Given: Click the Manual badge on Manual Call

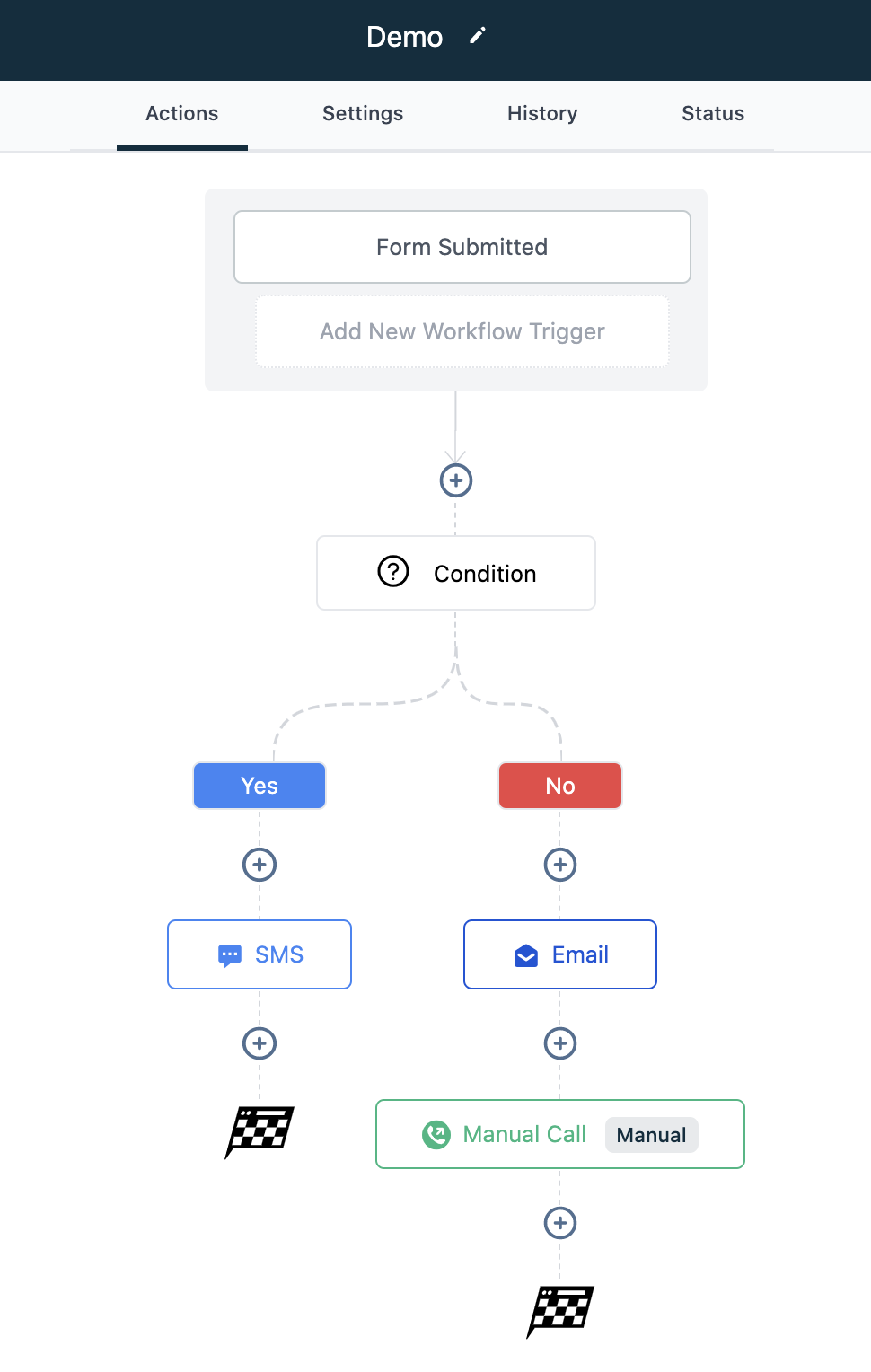Looking at the screenshot, I should point(652,1135).
